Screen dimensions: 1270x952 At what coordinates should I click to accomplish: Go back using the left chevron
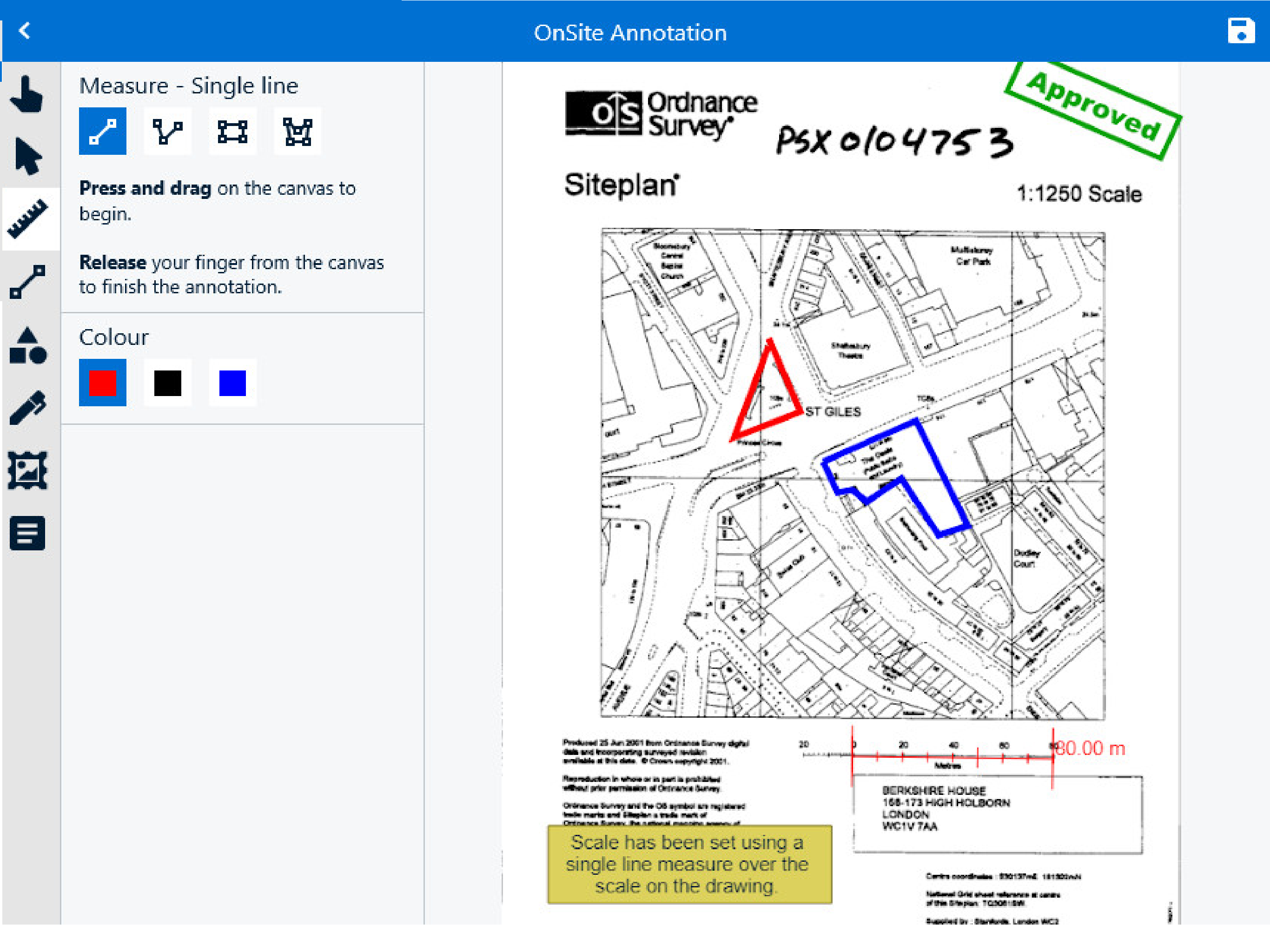[x=24, y=30]
